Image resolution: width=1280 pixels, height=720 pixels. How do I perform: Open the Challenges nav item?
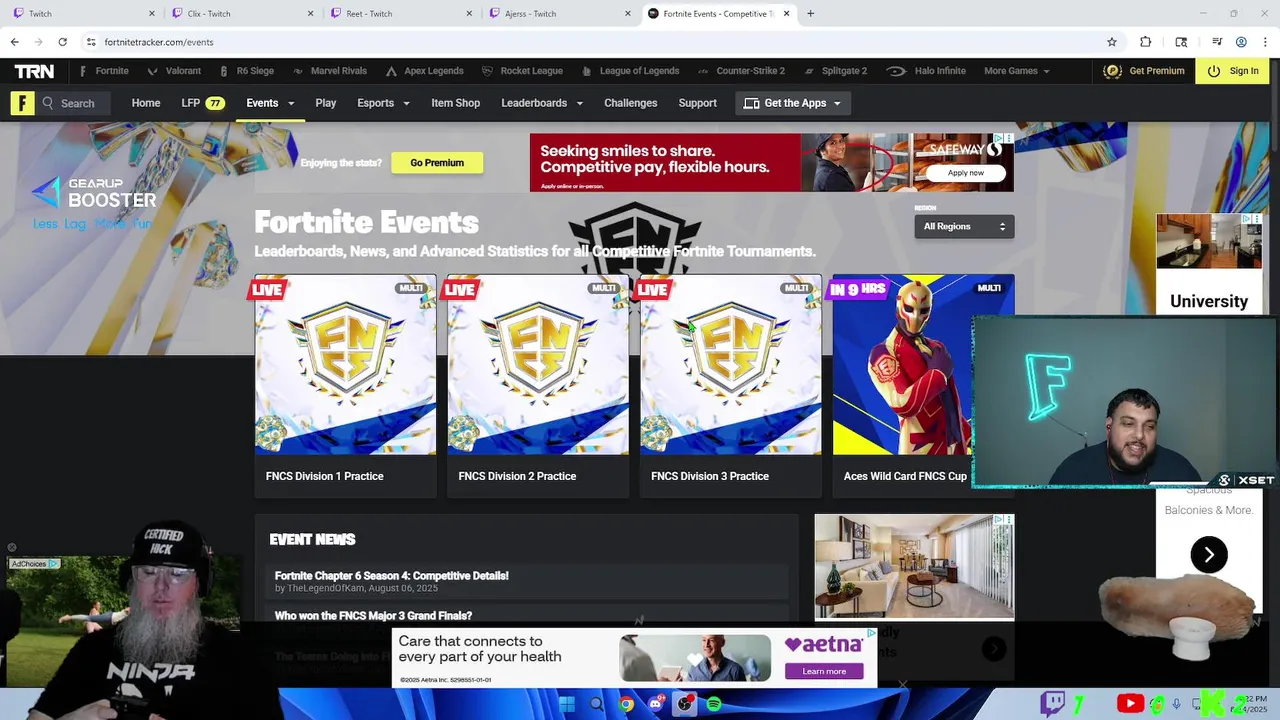tap(631, 103)
